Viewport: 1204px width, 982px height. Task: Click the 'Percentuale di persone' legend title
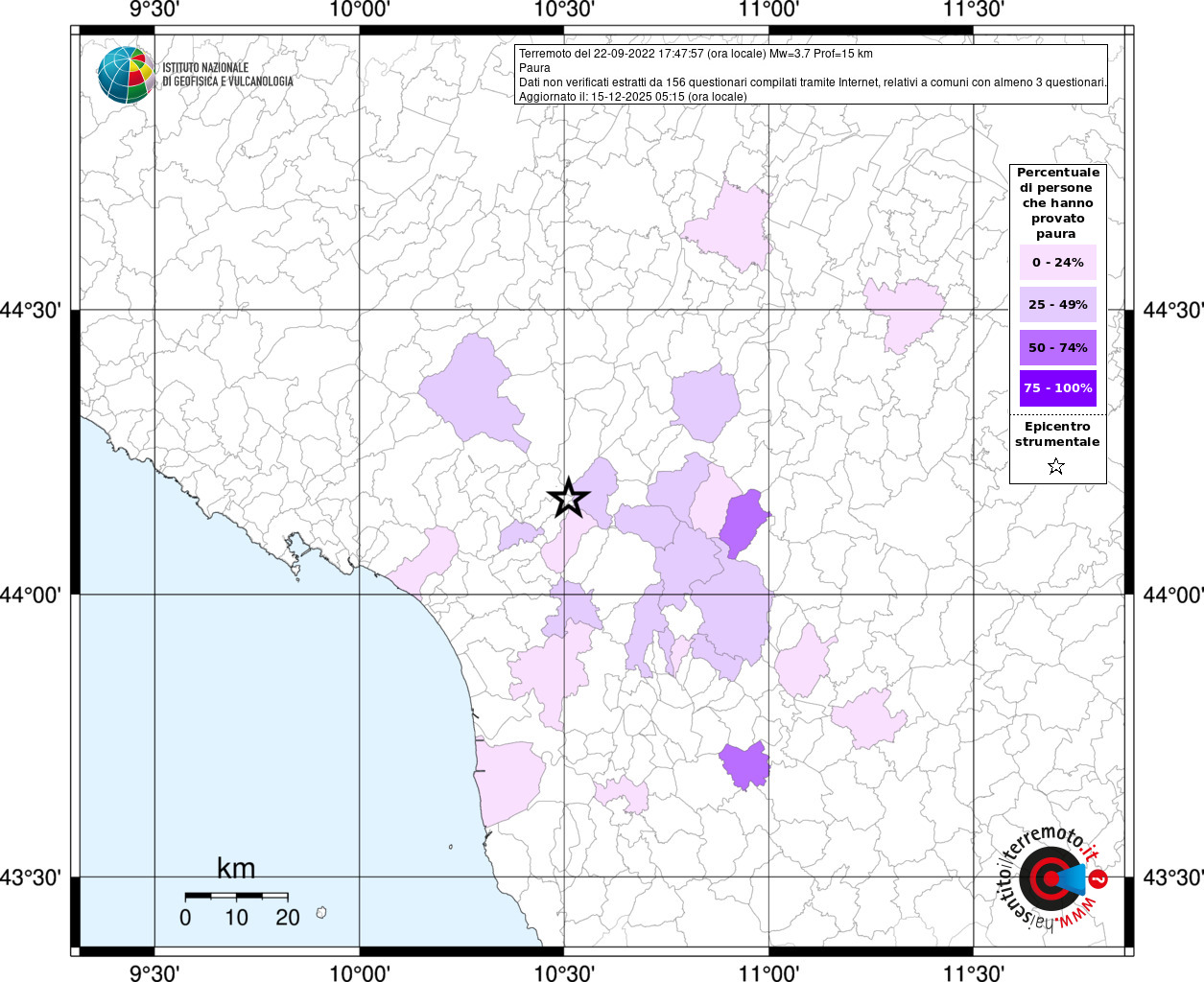click(x=1057, y=203)
